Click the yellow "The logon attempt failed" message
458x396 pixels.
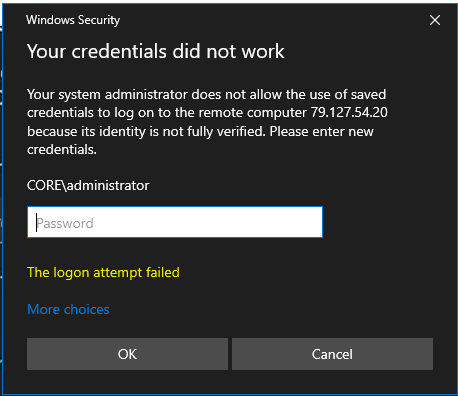pos(103,272)
